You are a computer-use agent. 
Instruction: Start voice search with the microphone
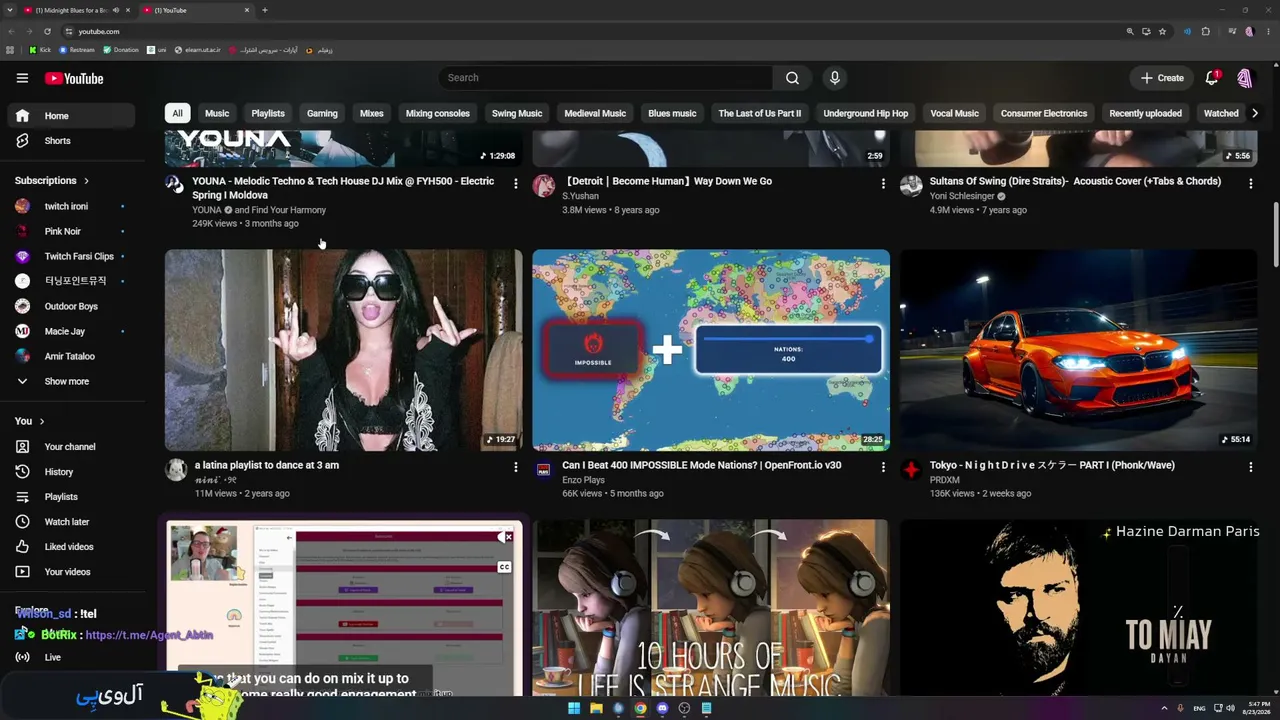tap(835, 78)
